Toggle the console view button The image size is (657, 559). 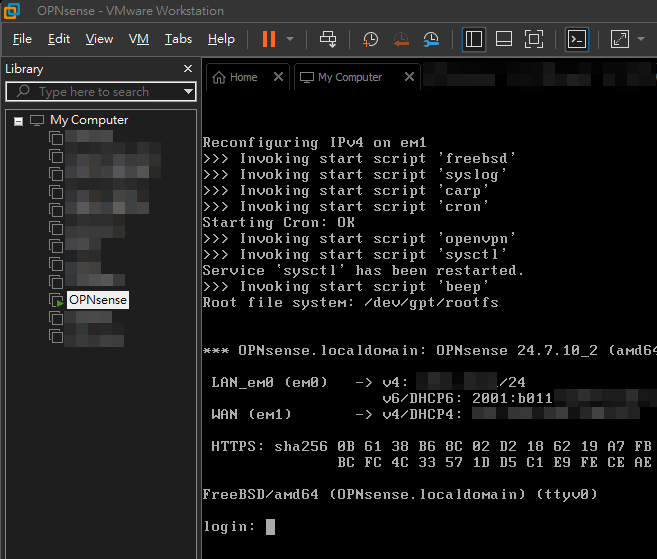coord(577,39)
